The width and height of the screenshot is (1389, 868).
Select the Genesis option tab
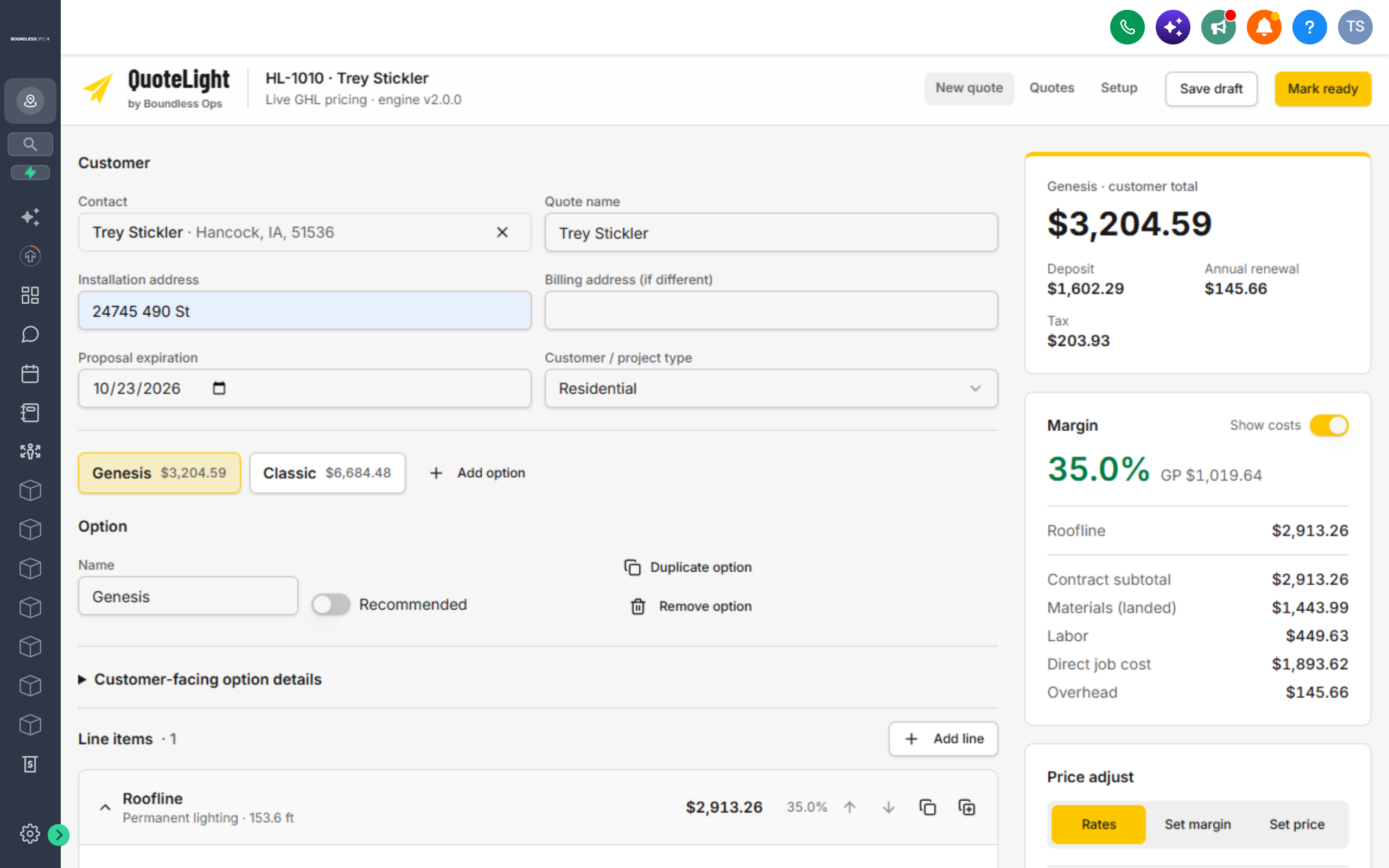[x=160, y=473]
